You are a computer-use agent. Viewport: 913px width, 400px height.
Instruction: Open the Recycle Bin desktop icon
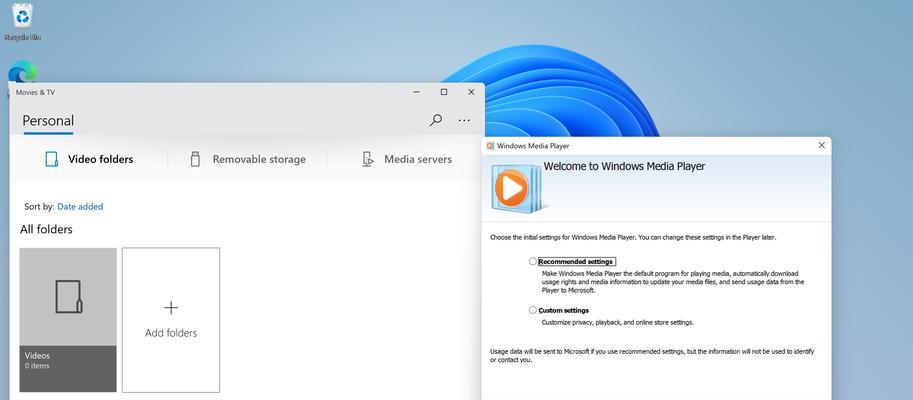tap(23, 22)
